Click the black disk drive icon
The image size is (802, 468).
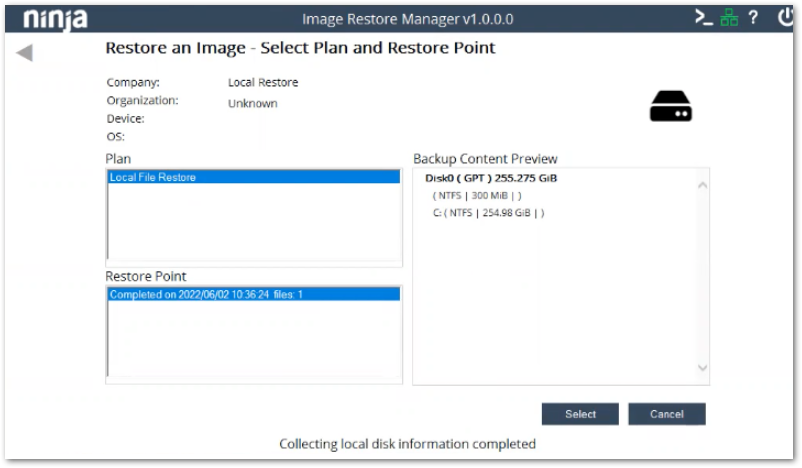pos(670,106)
